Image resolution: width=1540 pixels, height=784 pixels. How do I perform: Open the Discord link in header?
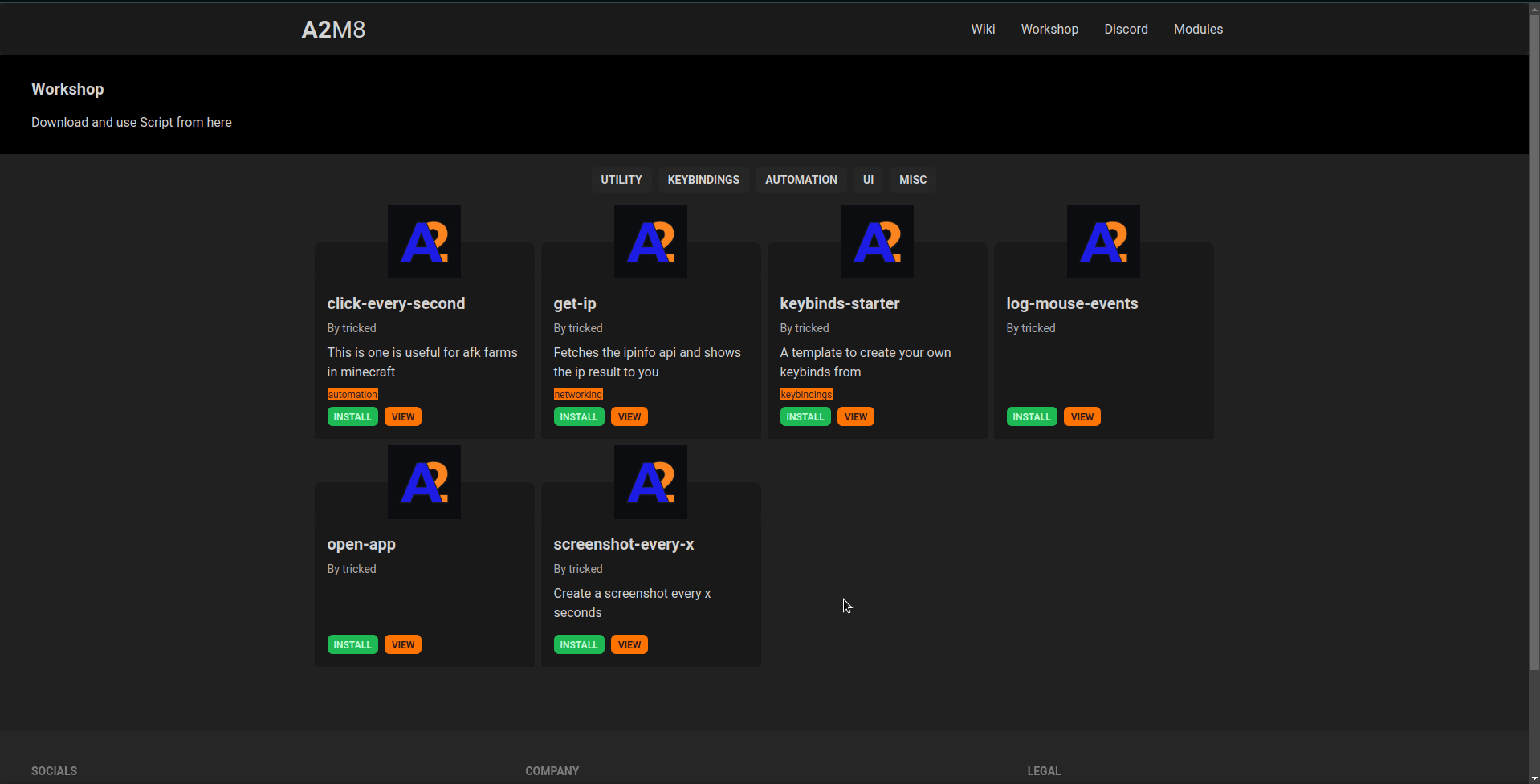(1126, 30)
